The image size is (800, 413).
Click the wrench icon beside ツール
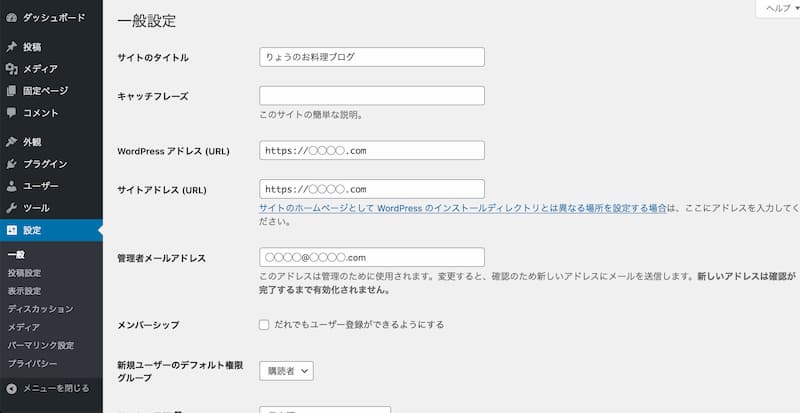click(12, 208)
